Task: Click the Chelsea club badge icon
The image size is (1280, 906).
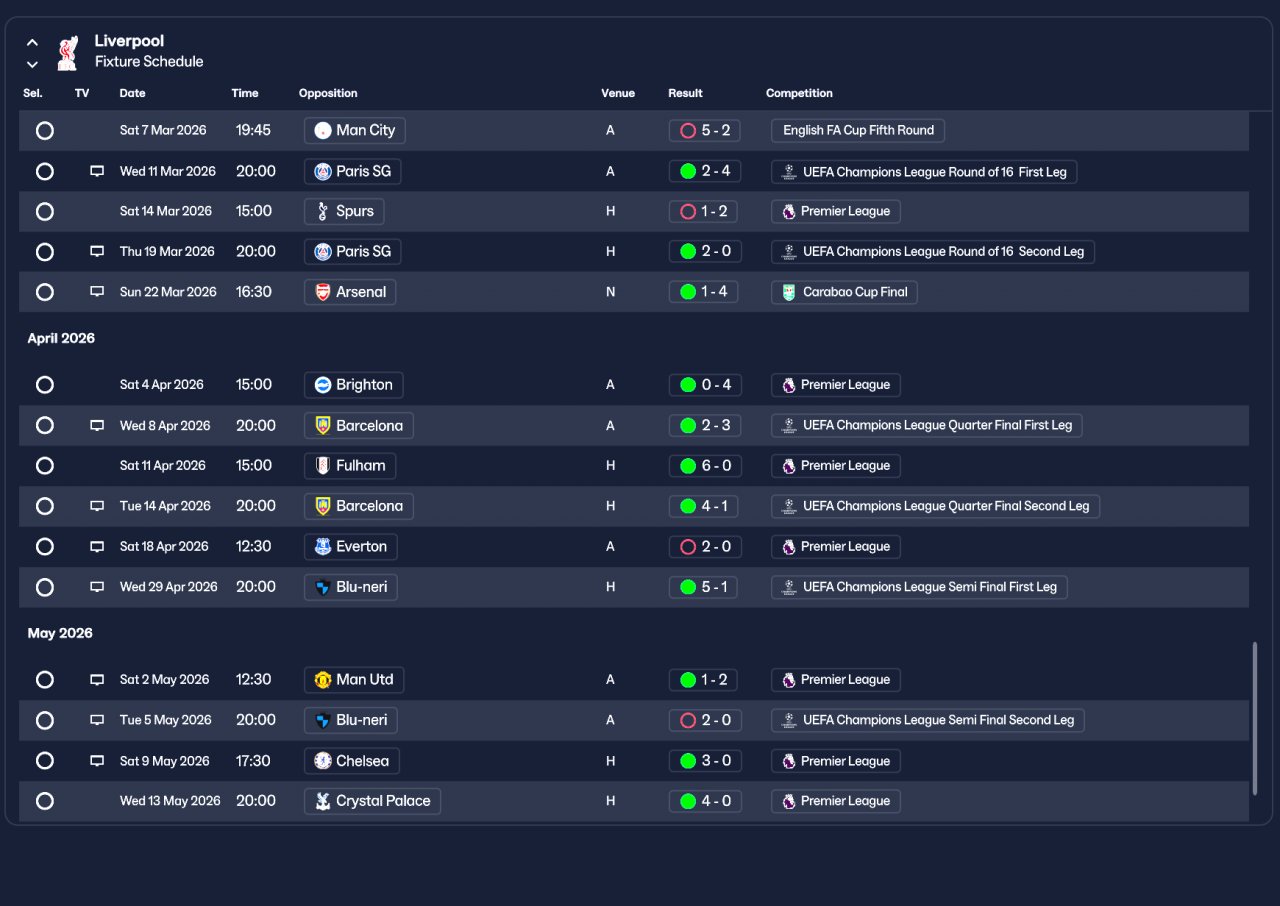Action: [x=322, y=761]
